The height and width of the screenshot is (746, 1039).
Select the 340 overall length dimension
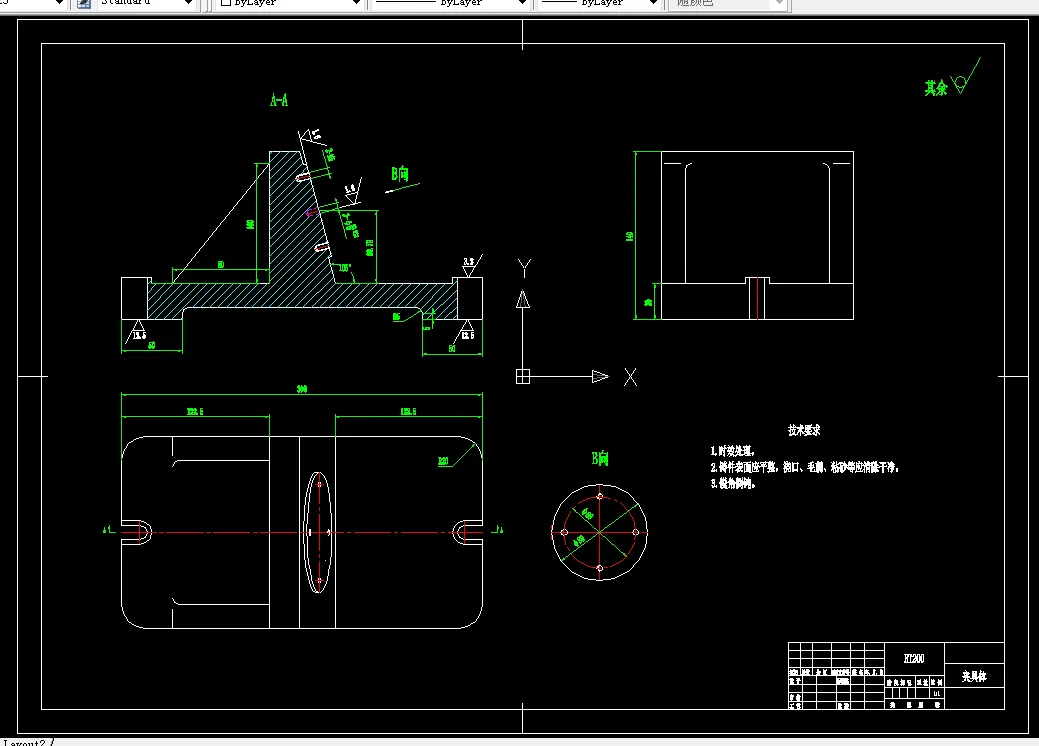(301, 389)
